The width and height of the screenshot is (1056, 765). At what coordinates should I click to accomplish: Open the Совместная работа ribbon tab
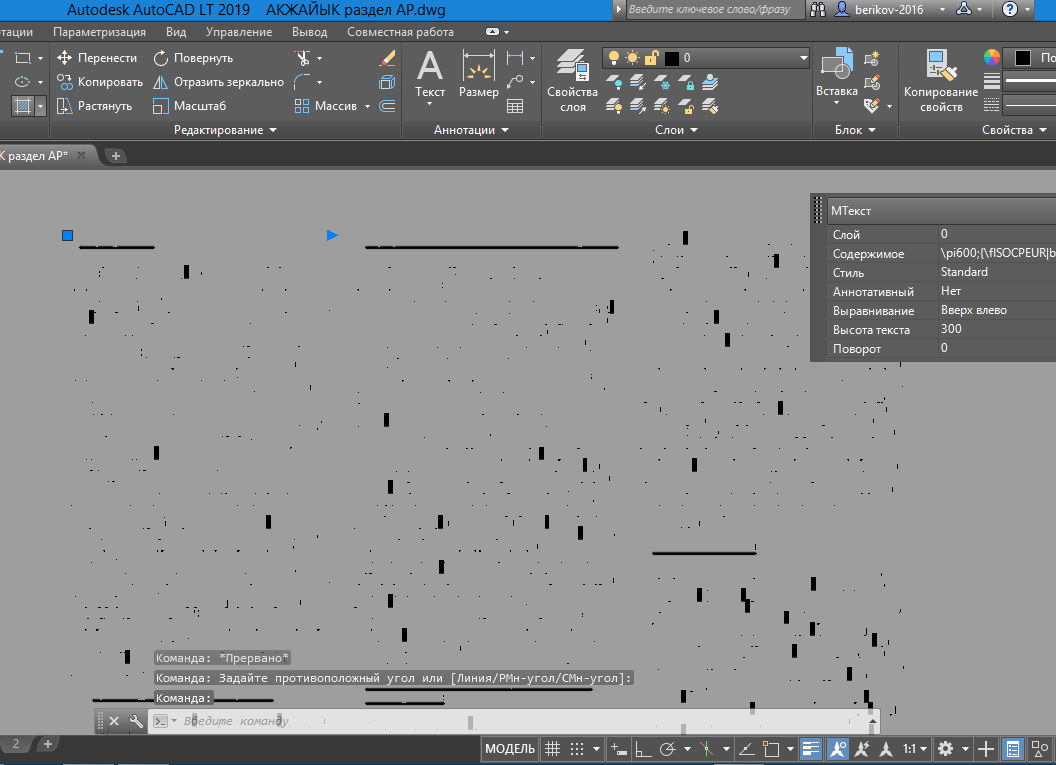[x=400, y=32]
